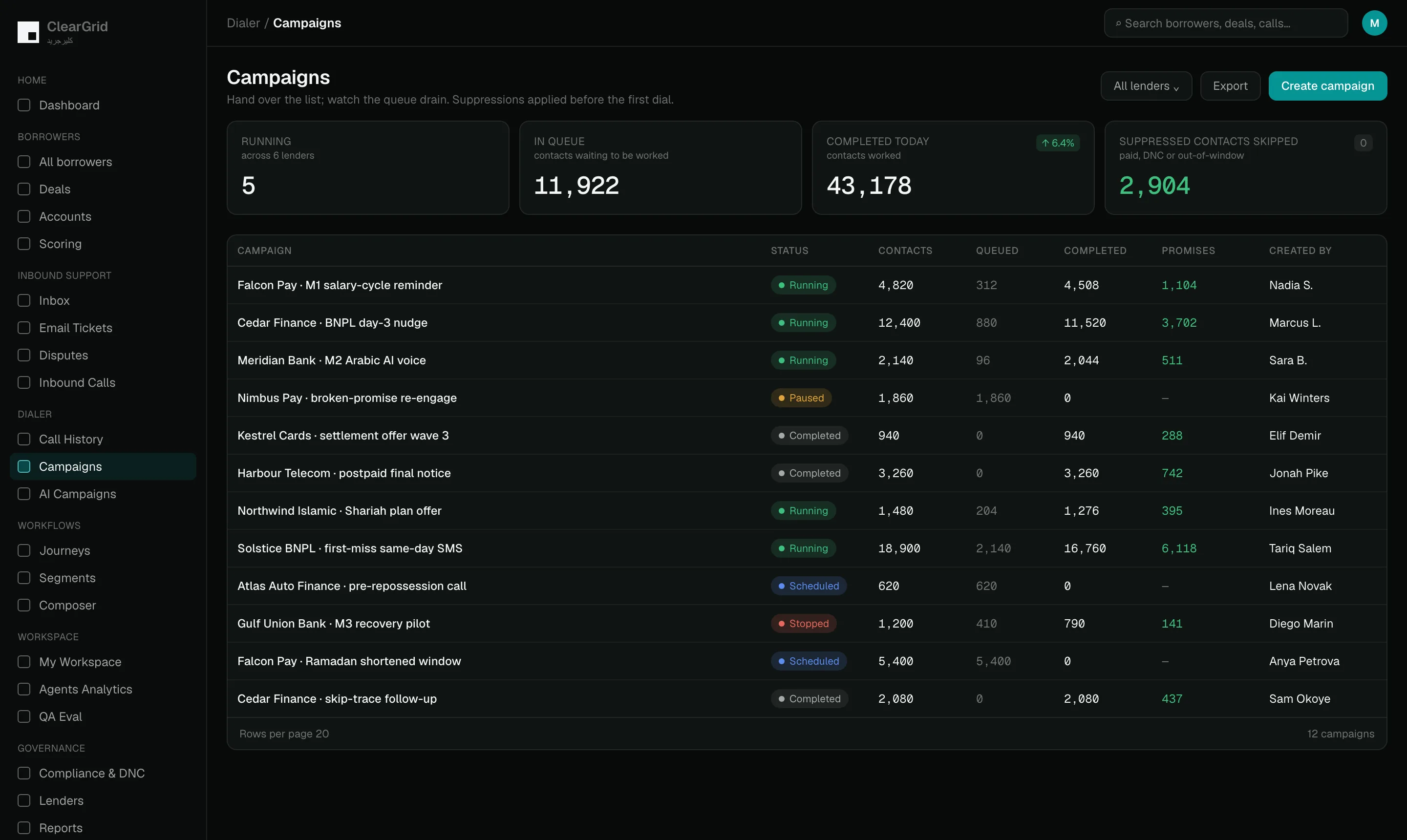Open Cedar Finance skip-trace follow-up
The width and height of the screenshot is (1407, 840).
click(x=337, y=699)
